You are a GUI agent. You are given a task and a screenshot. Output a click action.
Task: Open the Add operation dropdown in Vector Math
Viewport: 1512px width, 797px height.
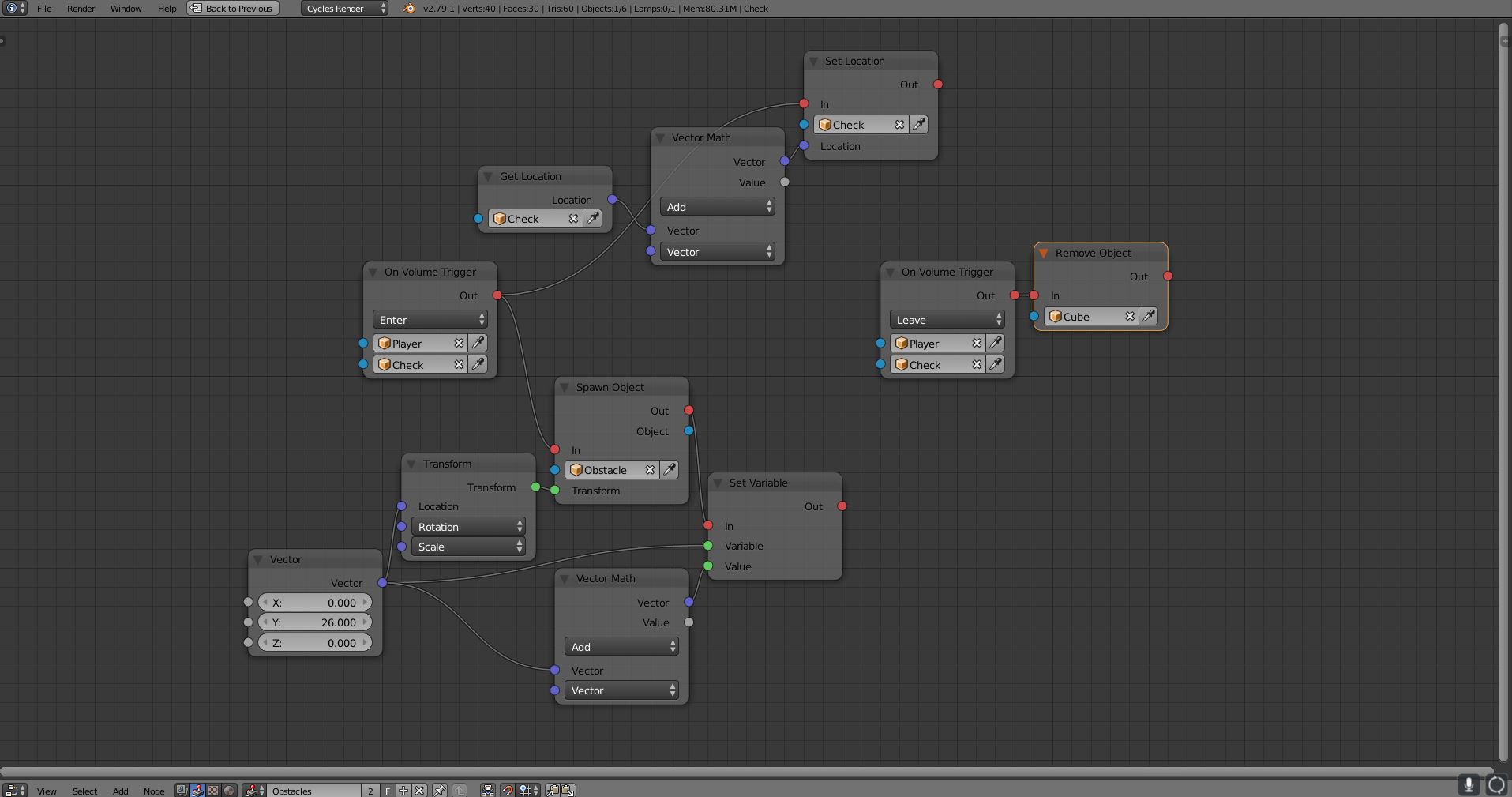coord(716,206)
